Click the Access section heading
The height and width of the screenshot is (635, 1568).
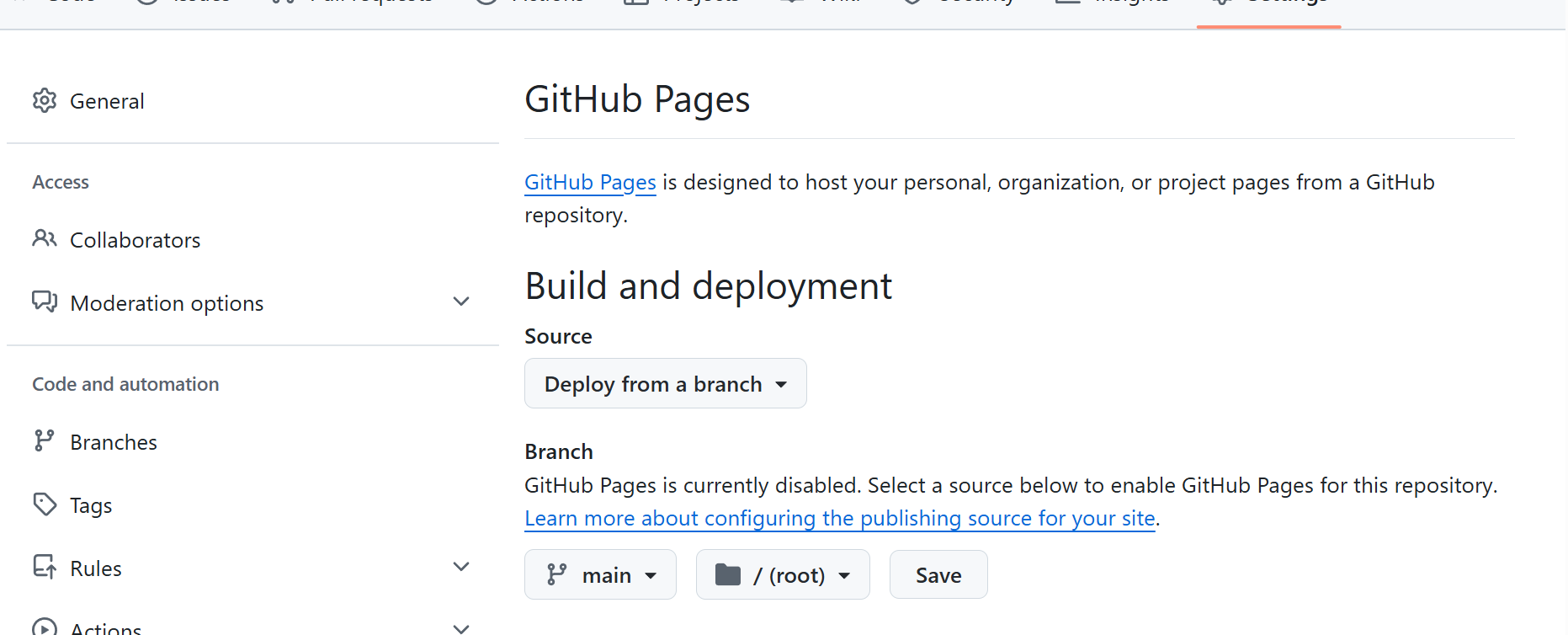61,182
